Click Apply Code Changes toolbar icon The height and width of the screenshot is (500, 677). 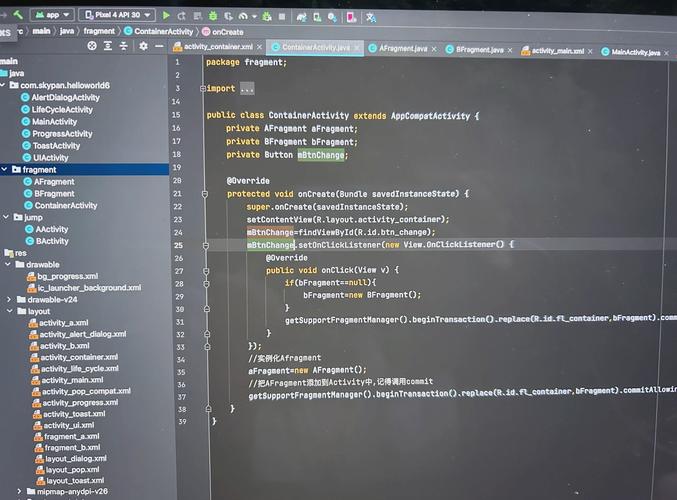coord(198,16)
